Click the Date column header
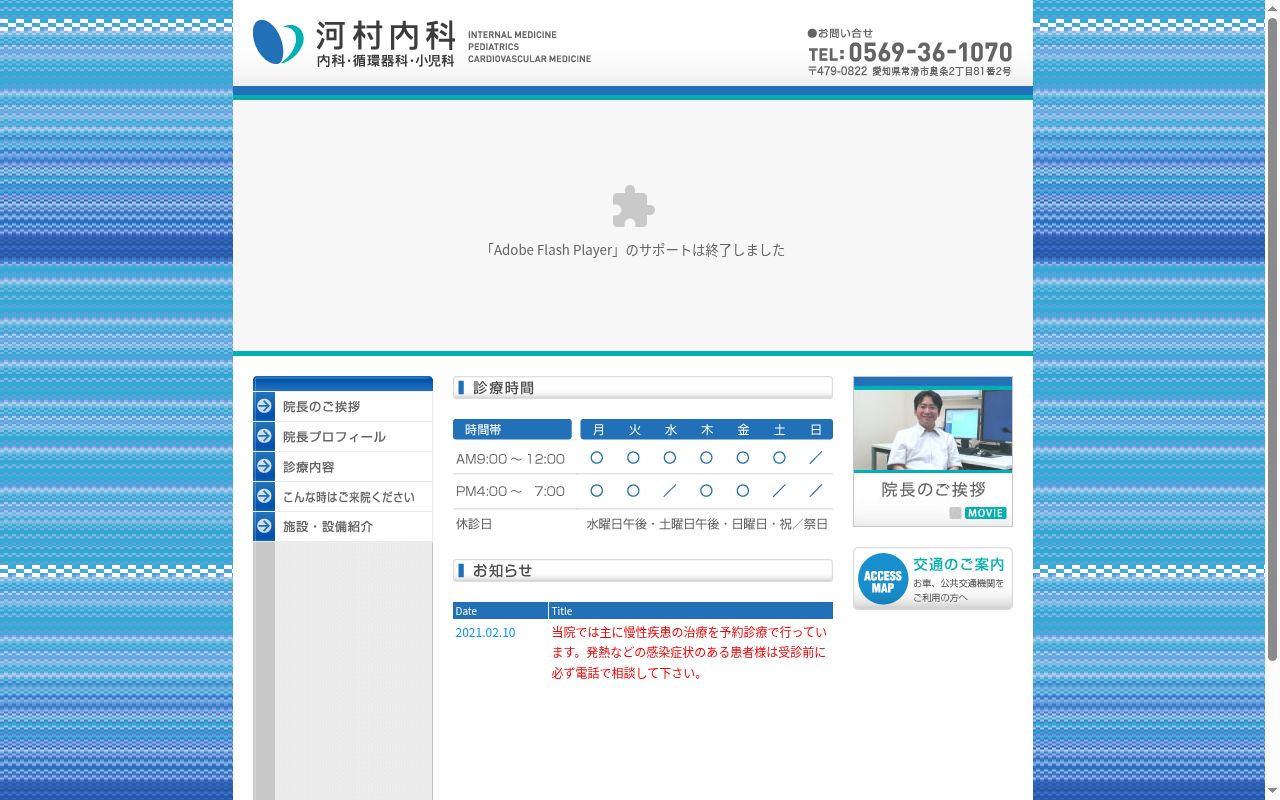This screenshot has height=800, width=1280. tap(500, 610)
